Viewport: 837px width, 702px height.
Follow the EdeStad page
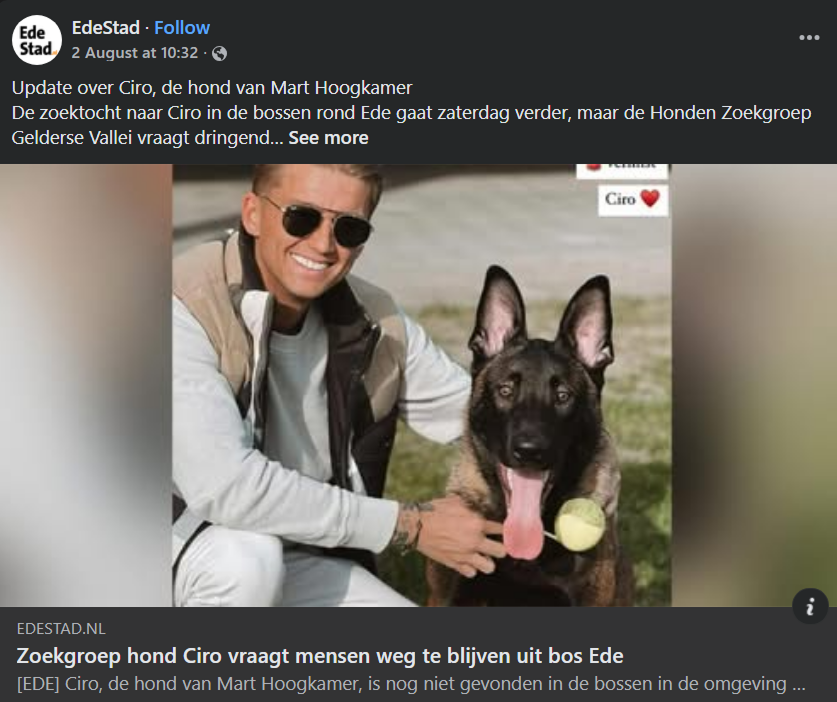[x=182, y=28]
